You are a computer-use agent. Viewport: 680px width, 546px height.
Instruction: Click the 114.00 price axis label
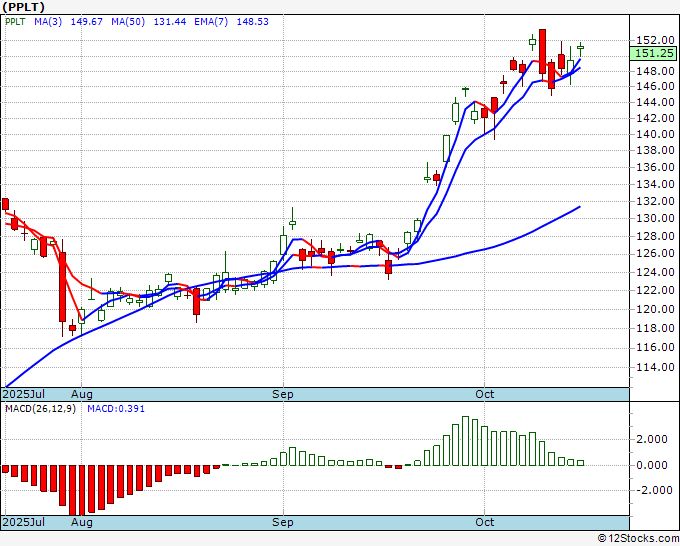[655, 367]
